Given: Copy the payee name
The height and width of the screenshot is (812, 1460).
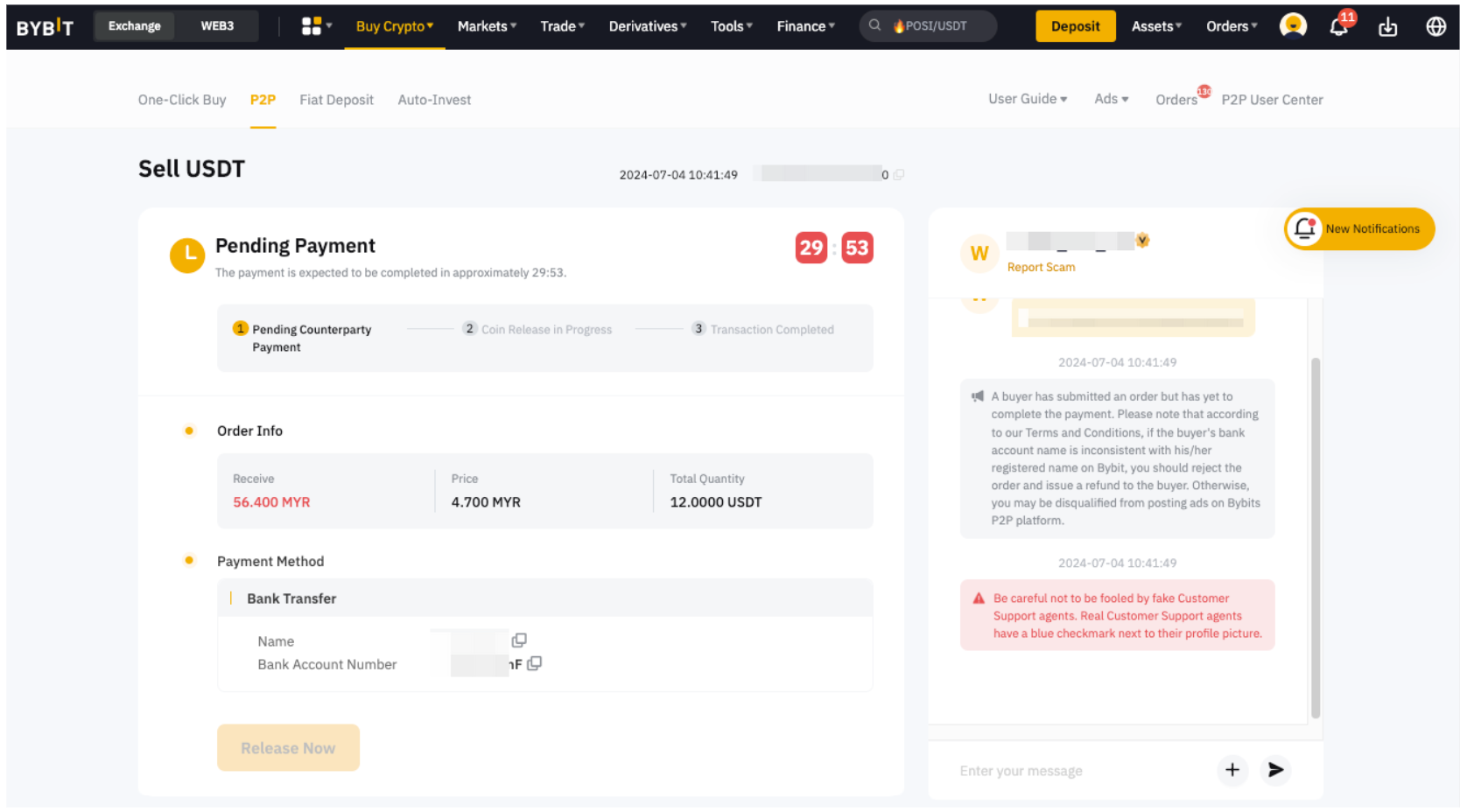Looking at the screenshot, I should click(x=519, y=640).
